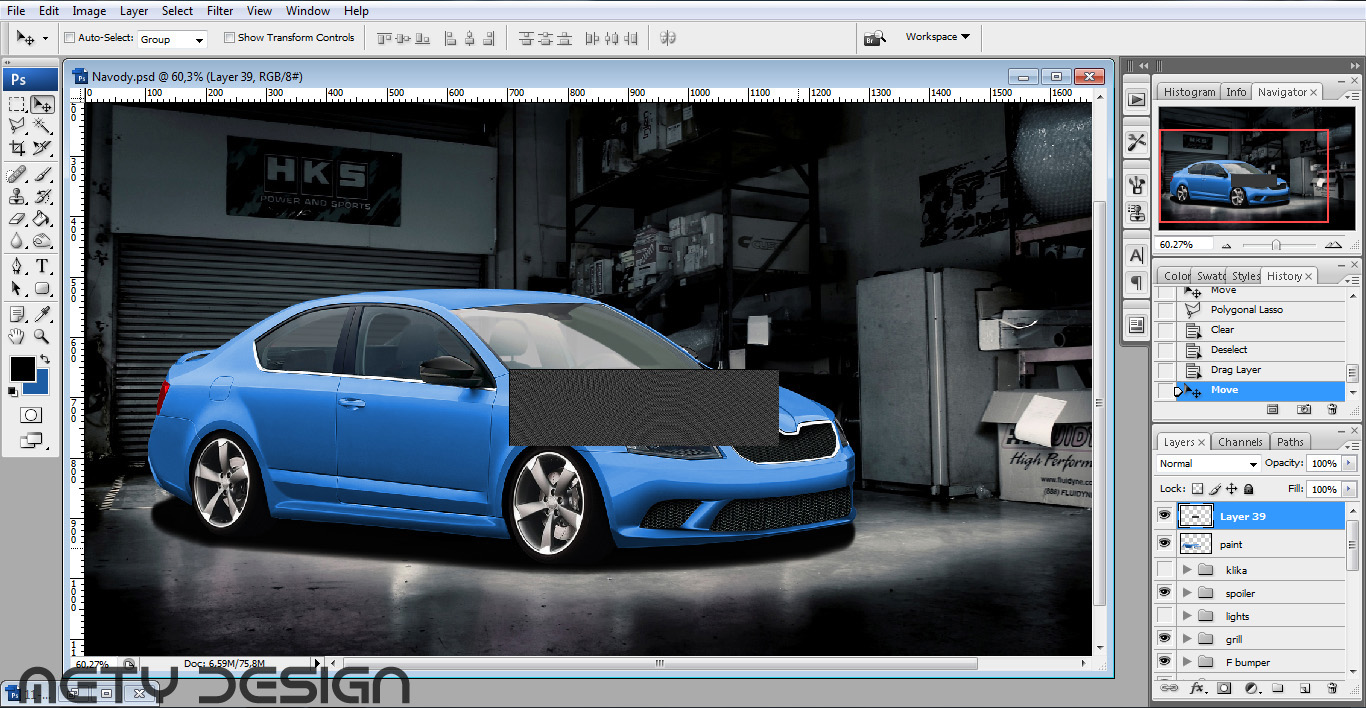
Task: Hide the grill layer group
Action: pos(1164,639)
